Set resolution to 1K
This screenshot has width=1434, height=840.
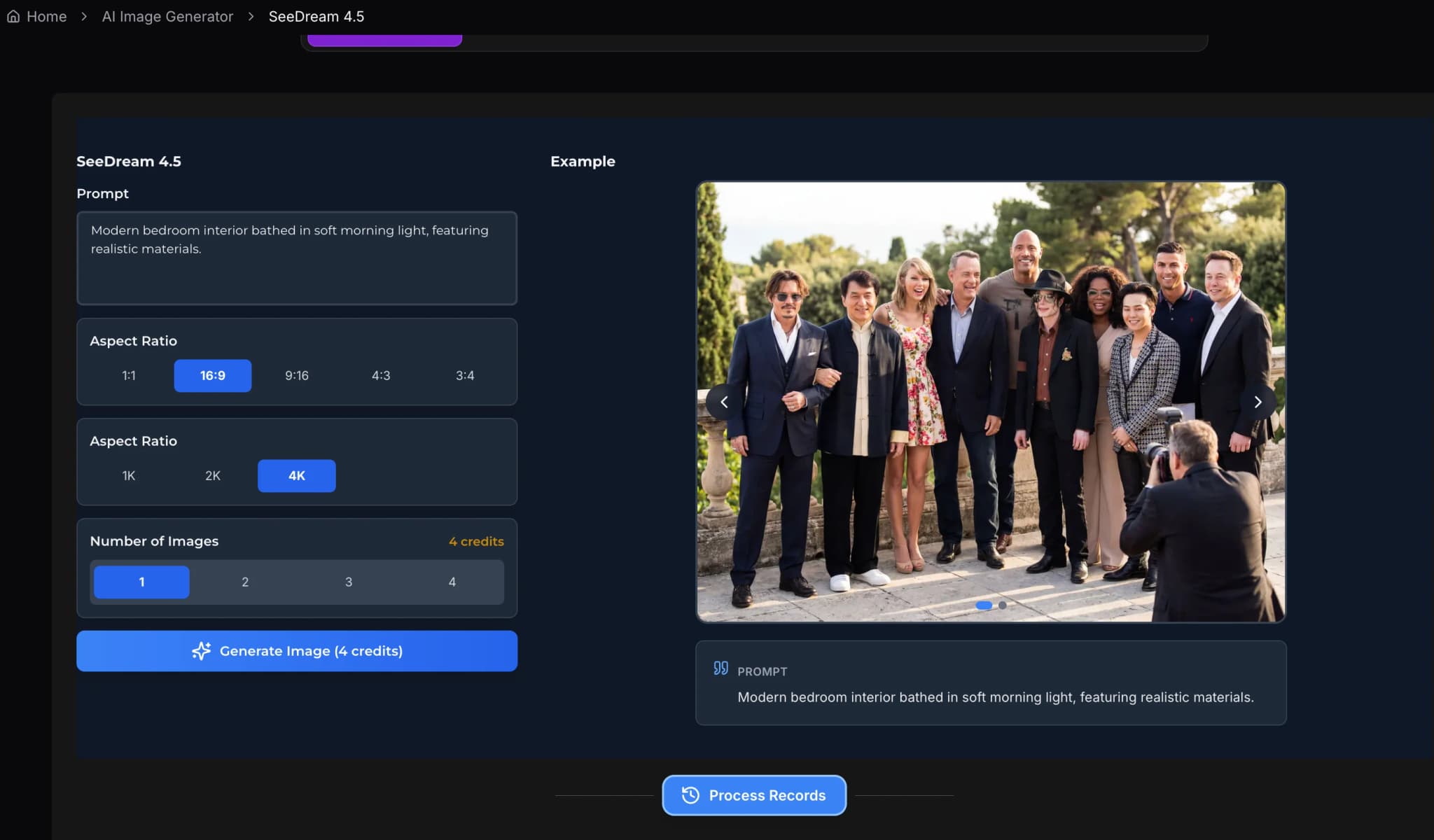pos(129,476)
